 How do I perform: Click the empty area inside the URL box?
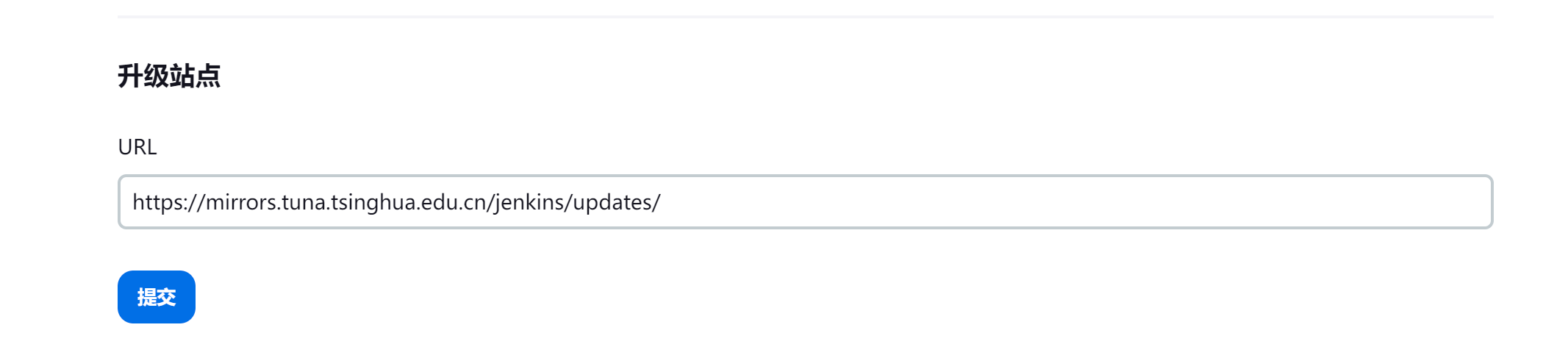tap(1066, 202)
